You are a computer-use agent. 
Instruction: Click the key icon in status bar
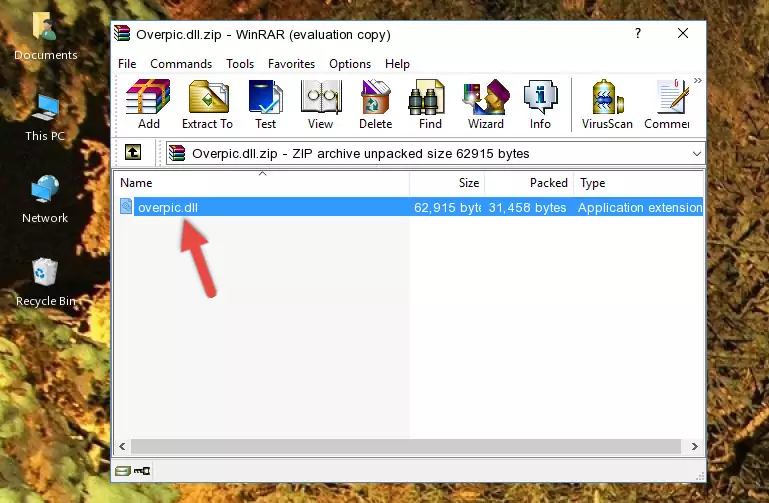(x=142, y=471)
